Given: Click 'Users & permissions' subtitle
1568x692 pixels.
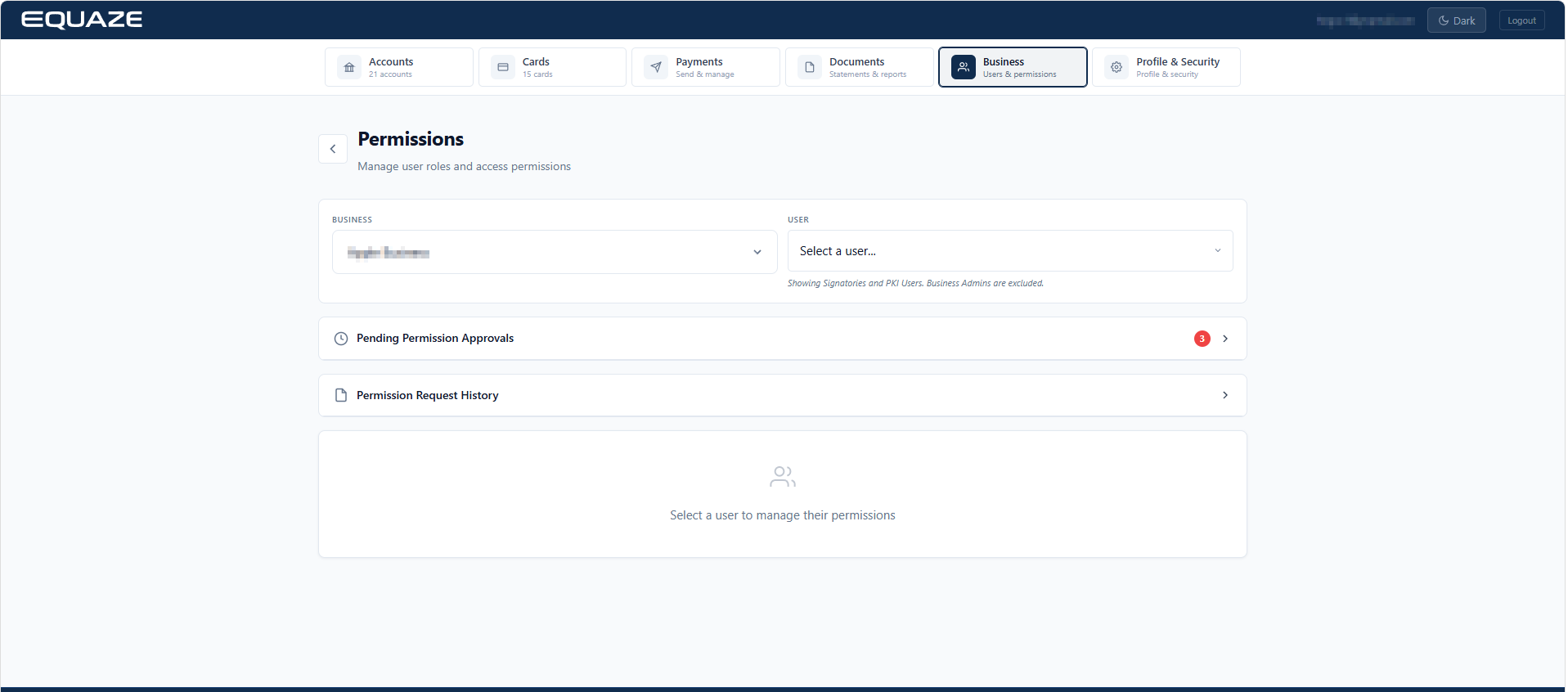Looking at the screenshot, I should point(1020,74).
